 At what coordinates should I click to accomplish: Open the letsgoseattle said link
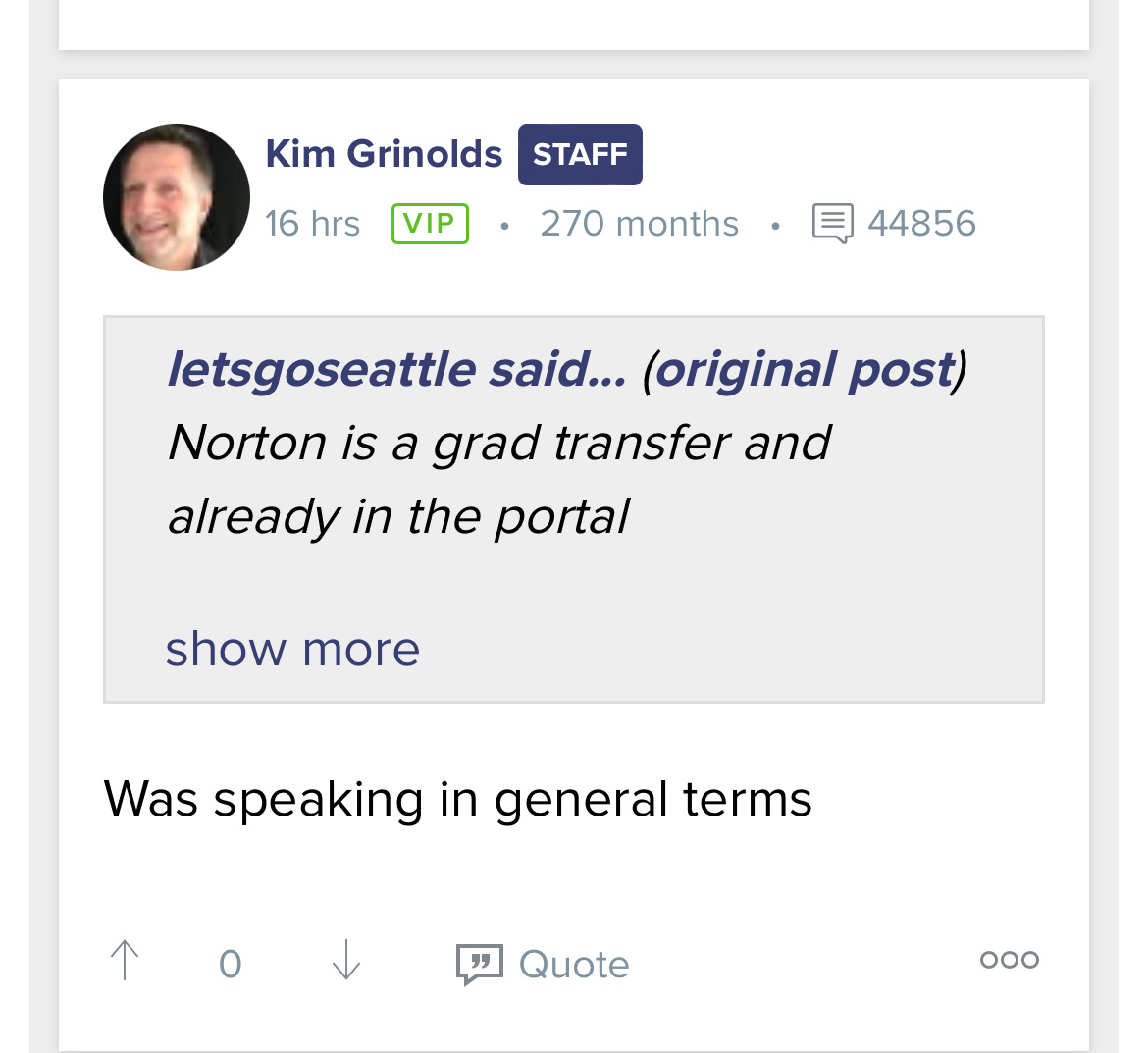[x=396, y=369]
